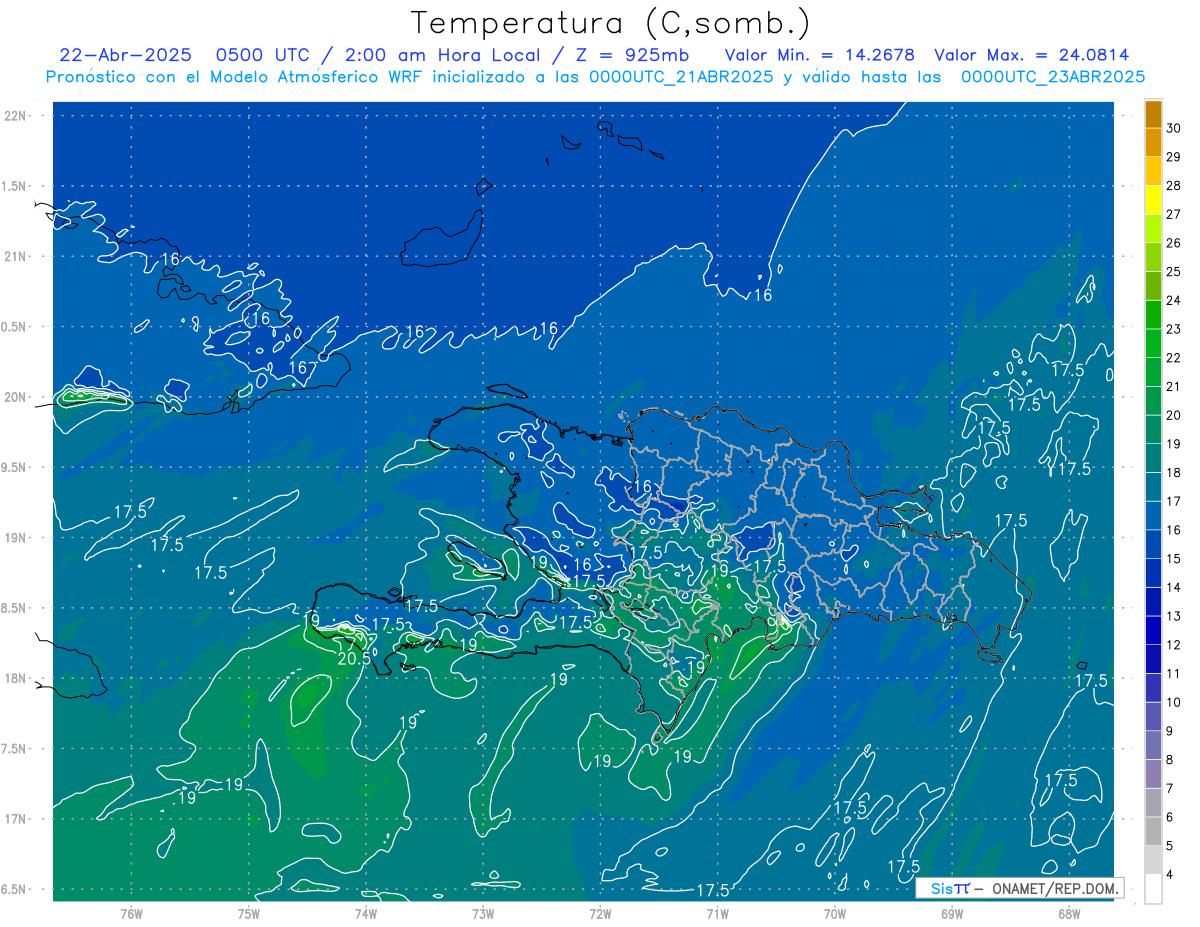Click the '69W' longitude axis label

pos(952,913)
